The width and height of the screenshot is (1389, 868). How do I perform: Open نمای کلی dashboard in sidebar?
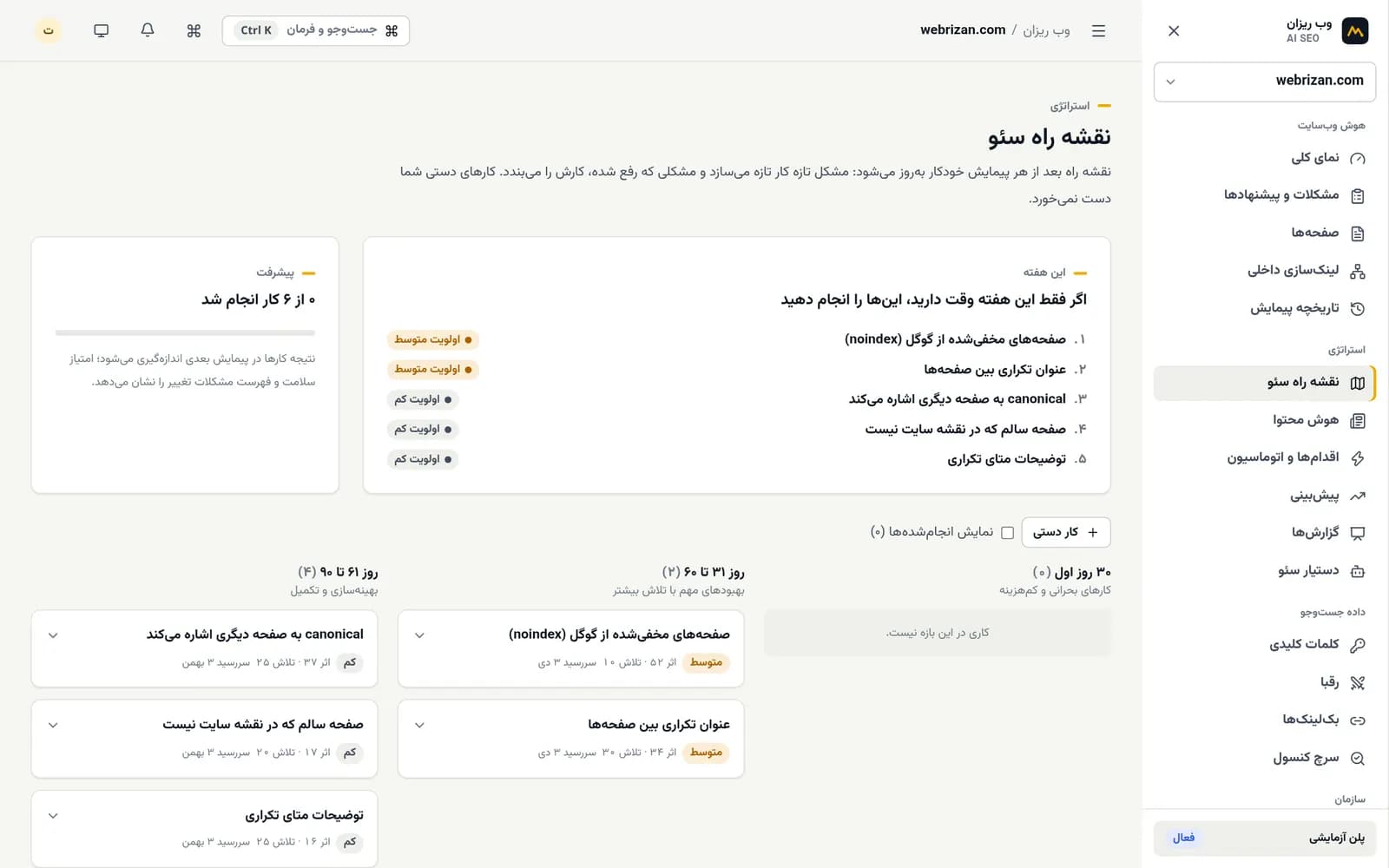(x=1265, y=158)
